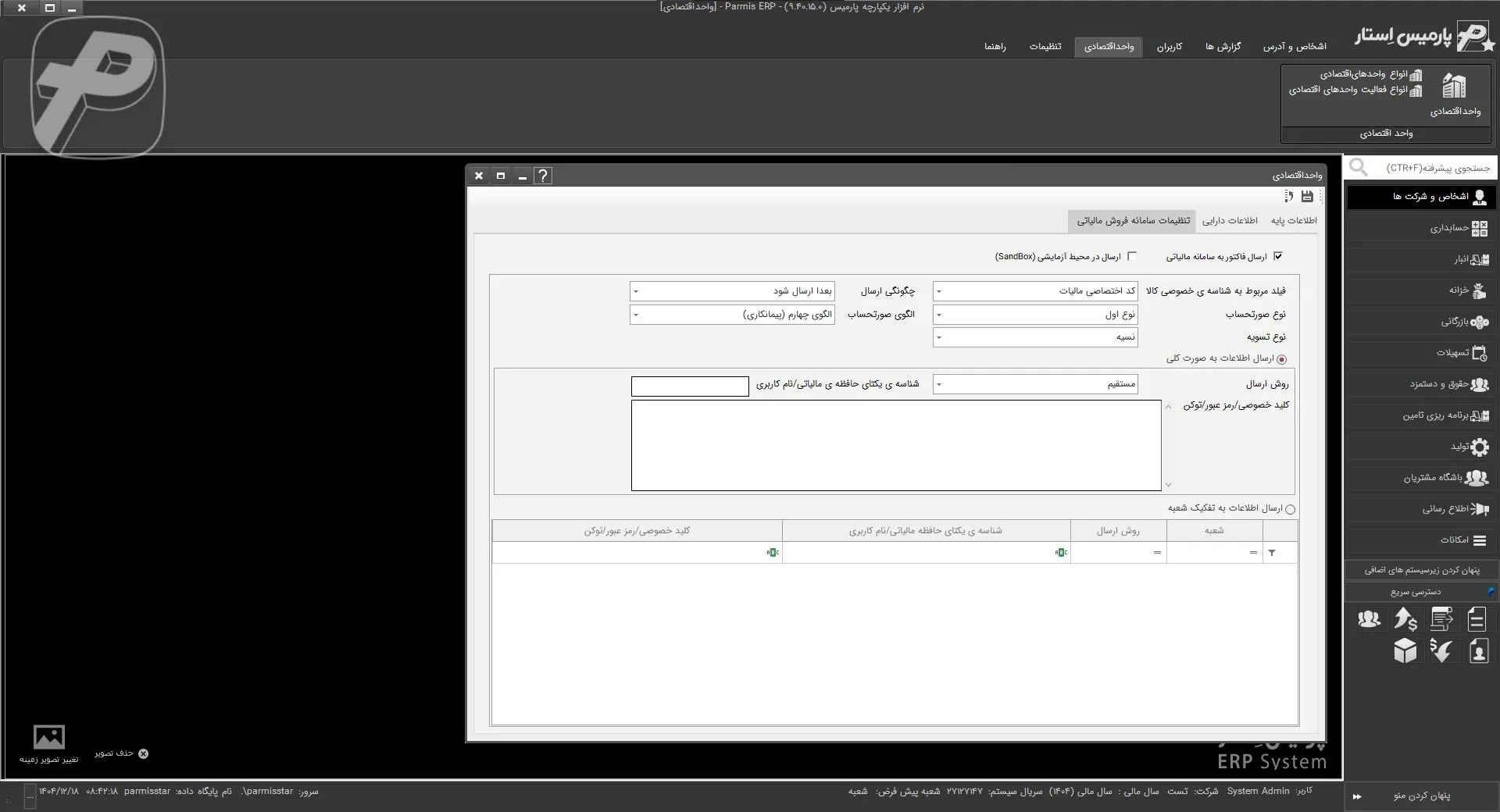Switch to the اطلاعات پایه tab
This screenshot has height=812, width=1500.
click(x=1294, y=221)
